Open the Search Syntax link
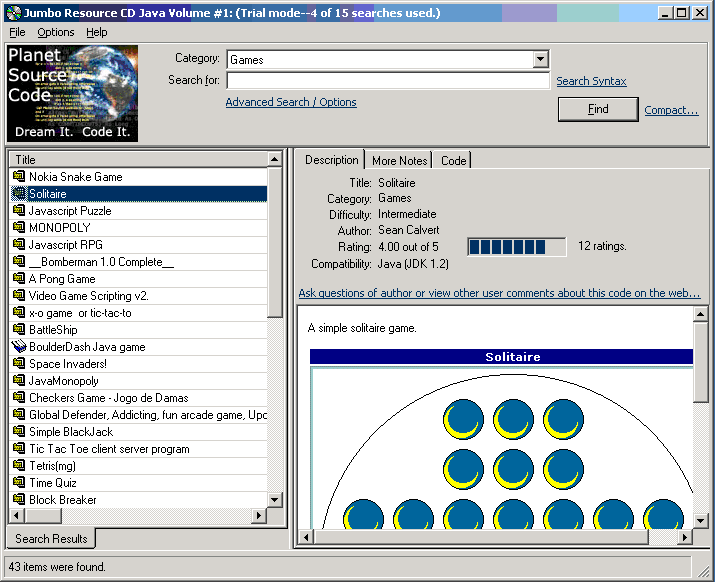Viewport: 715px width, 582px height. 591,81
